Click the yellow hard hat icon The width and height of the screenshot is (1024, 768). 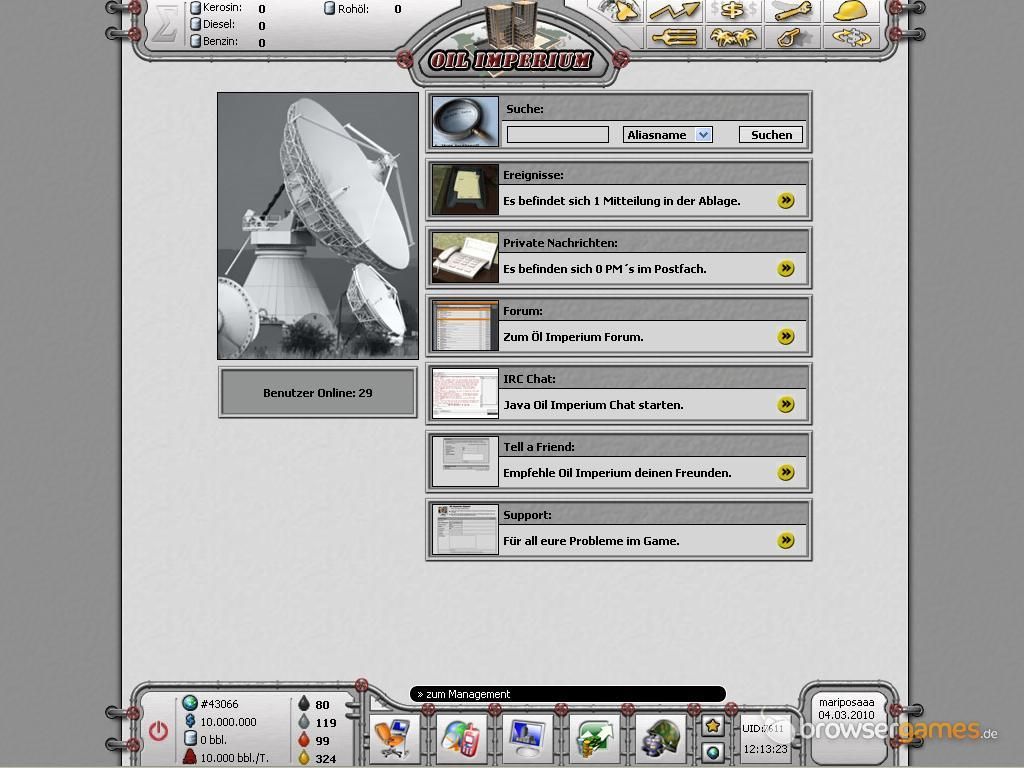point(850,10)
